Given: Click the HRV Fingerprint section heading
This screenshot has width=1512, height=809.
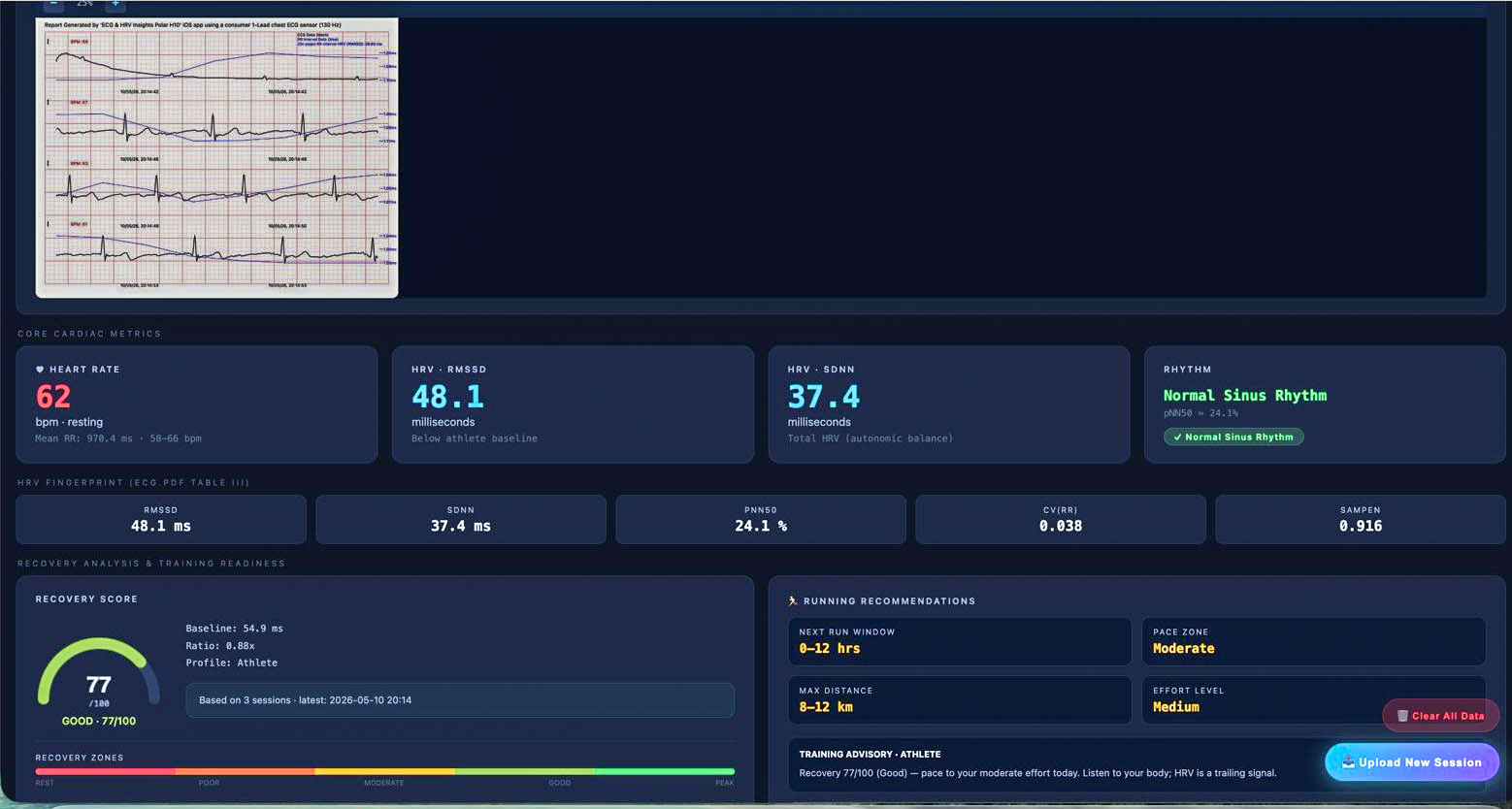Looking at the screenshot, I should coord(133,482).
